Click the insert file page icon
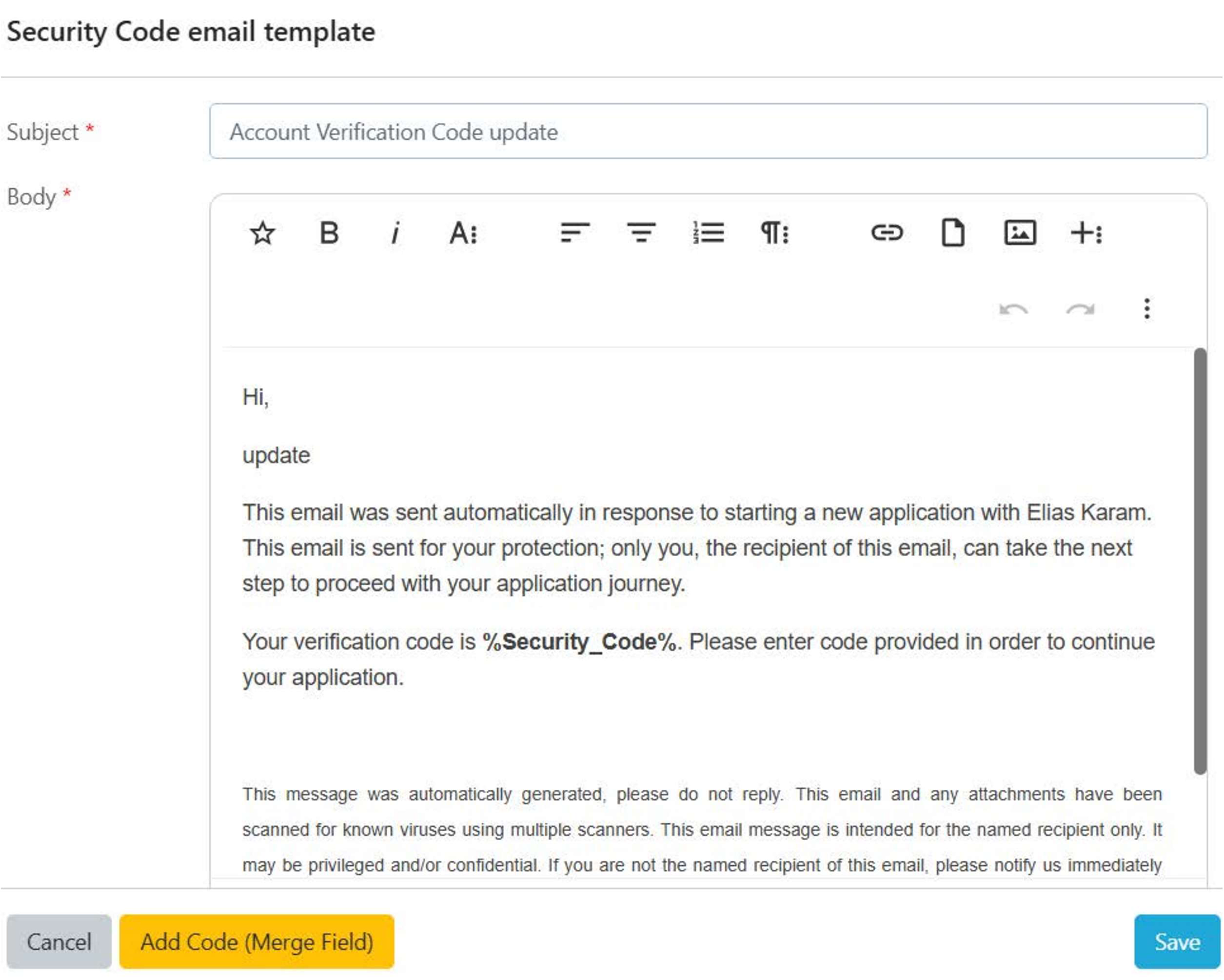Screen dimensions: 1224x980 pyautogui.click(x=953, y=233)
